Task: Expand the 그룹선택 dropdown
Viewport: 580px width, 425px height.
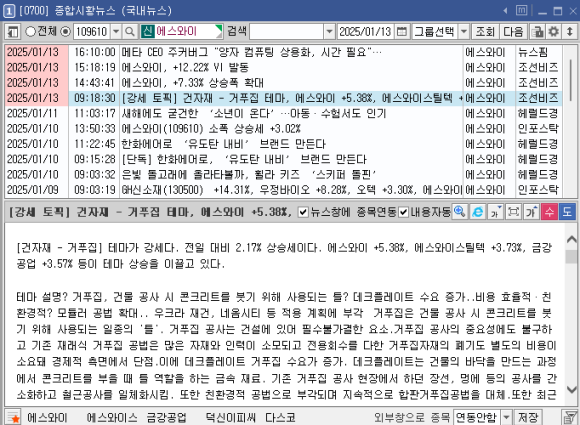Action: coord(464,32)
